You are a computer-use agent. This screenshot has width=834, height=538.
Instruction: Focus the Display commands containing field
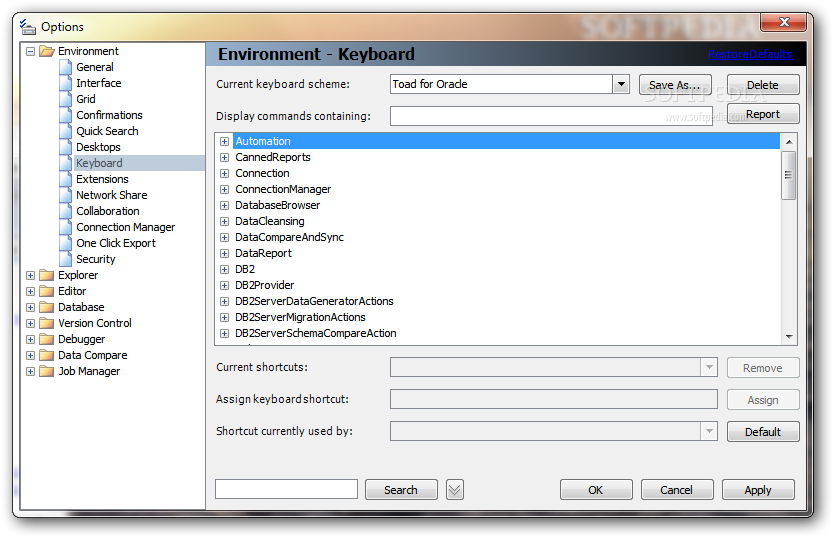[551, 116]
